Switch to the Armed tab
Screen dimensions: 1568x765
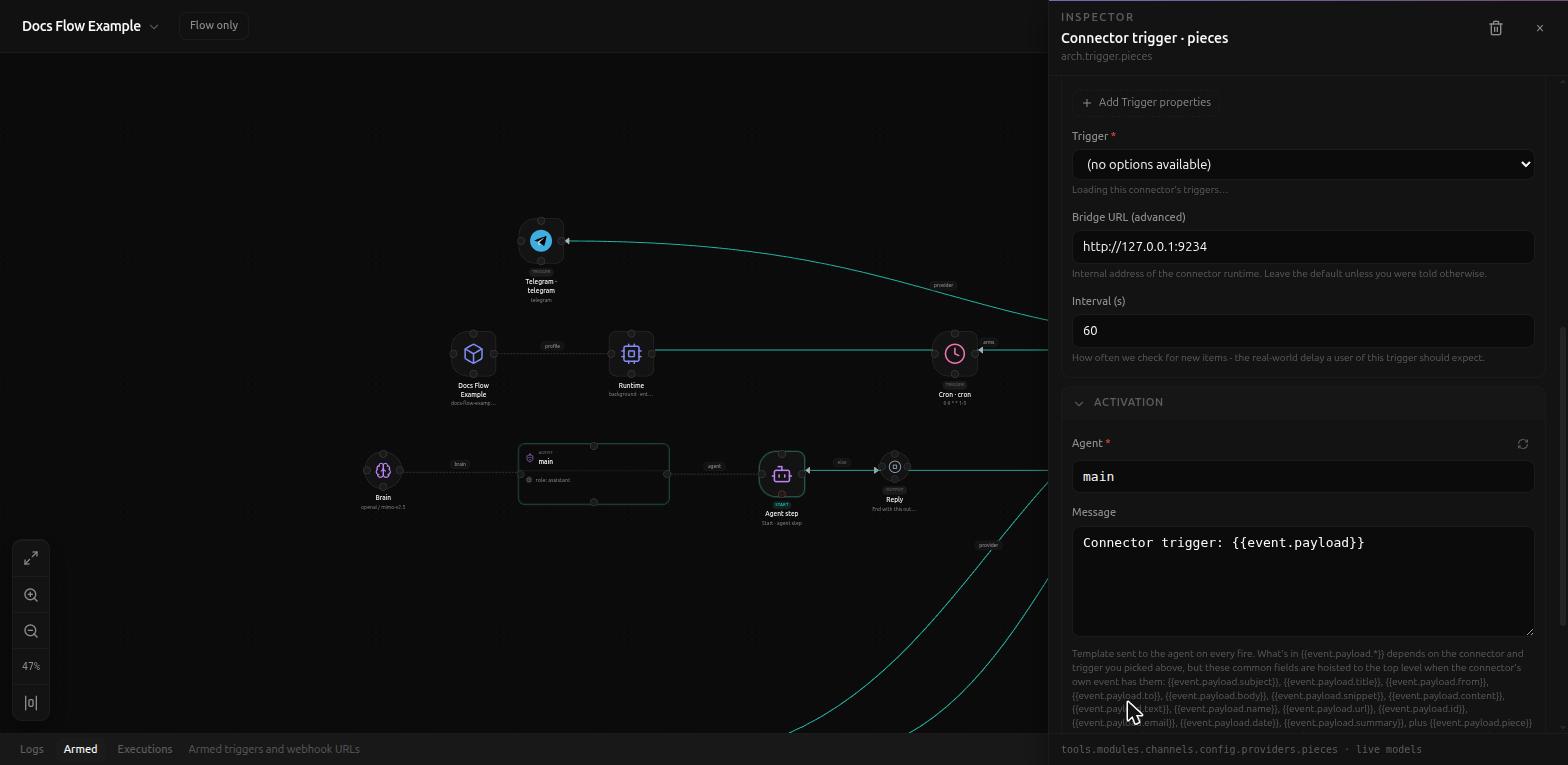81,749
